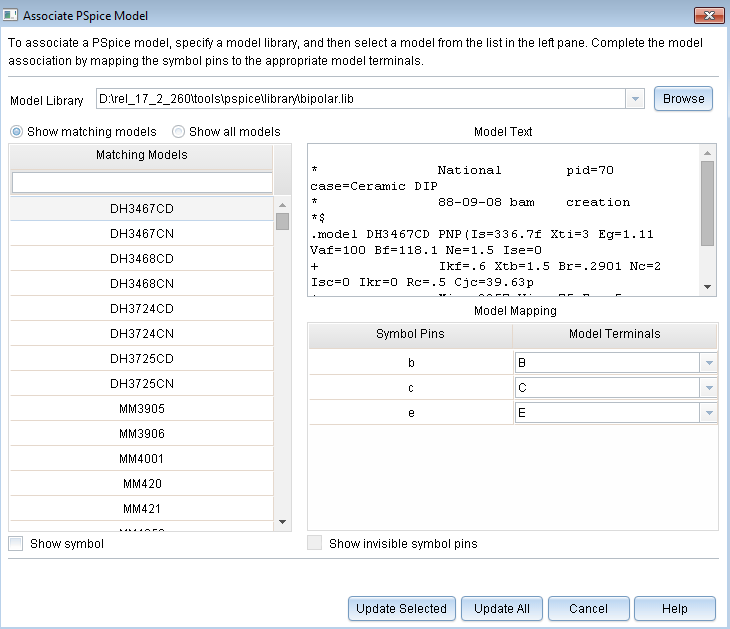Select model DH3467CN from the list
This screenshot has height=629, width=730.
point(141,234)
